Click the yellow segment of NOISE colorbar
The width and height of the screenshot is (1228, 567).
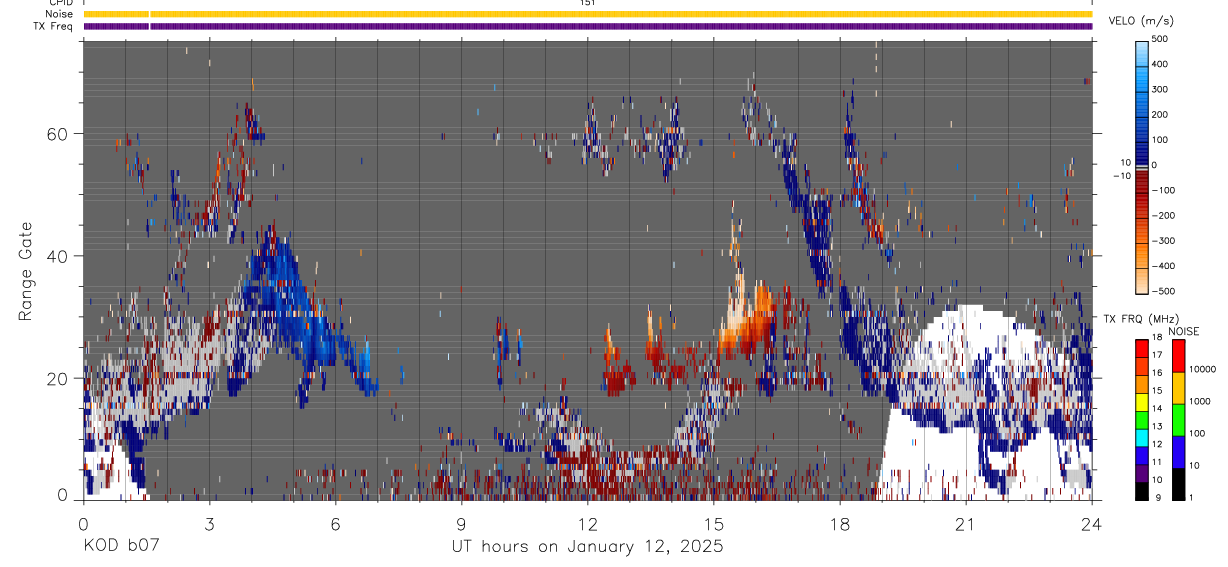[x=1177, y=386]
